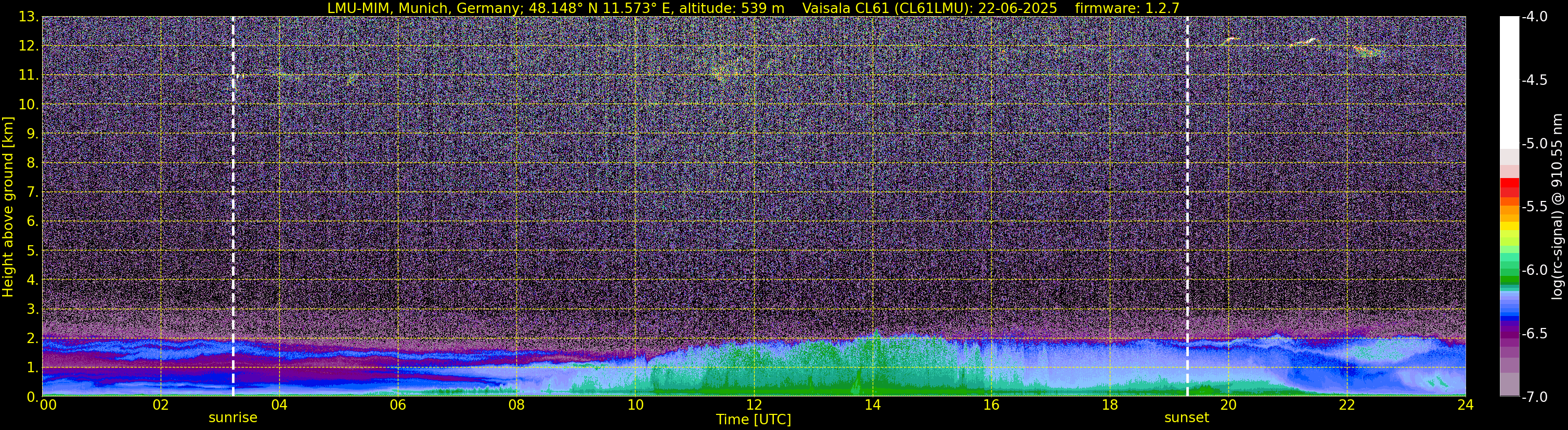Click the white dashed sunrise marker line

click(232, 207)
